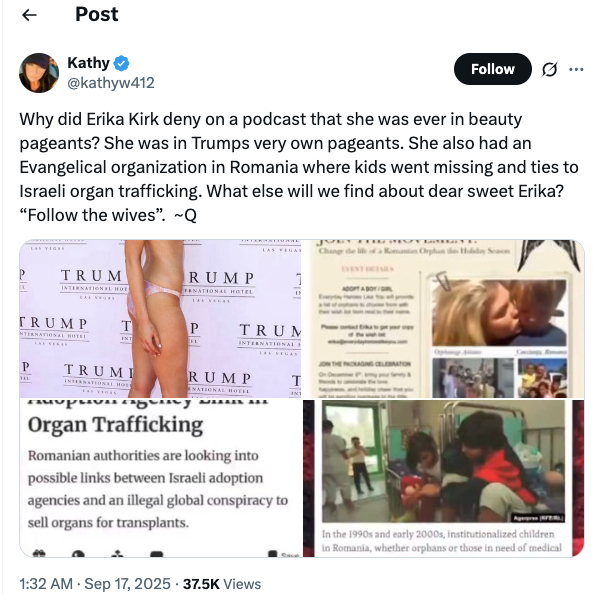Follow the Kathy account
The image size is (593, 594).
point(493,69)
